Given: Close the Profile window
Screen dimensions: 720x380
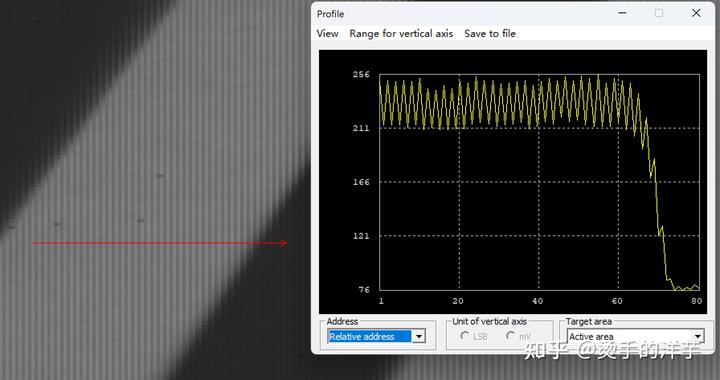Looking at the screenshot, I should [x=696, y=13].
